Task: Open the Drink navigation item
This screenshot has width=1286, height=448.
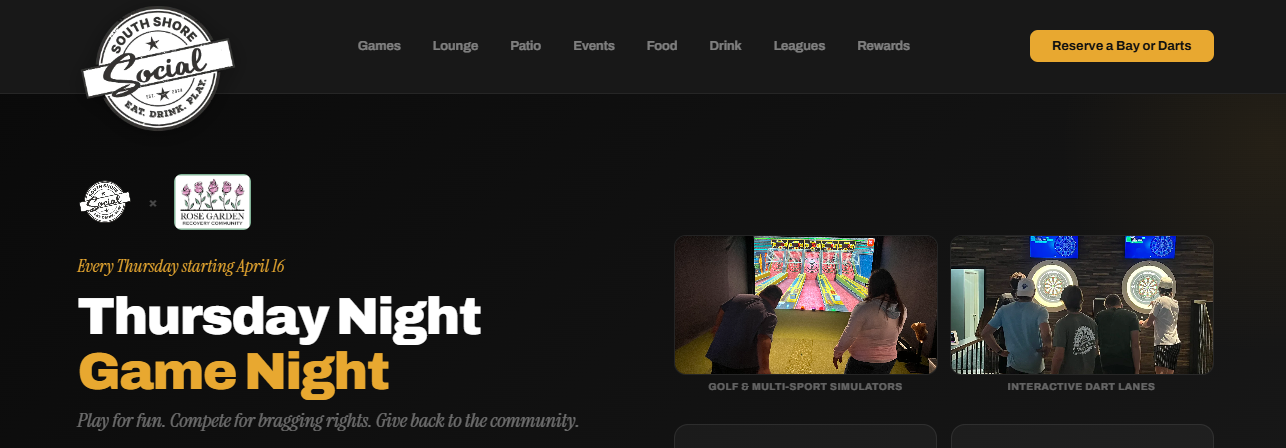Action: coord(725,46)
